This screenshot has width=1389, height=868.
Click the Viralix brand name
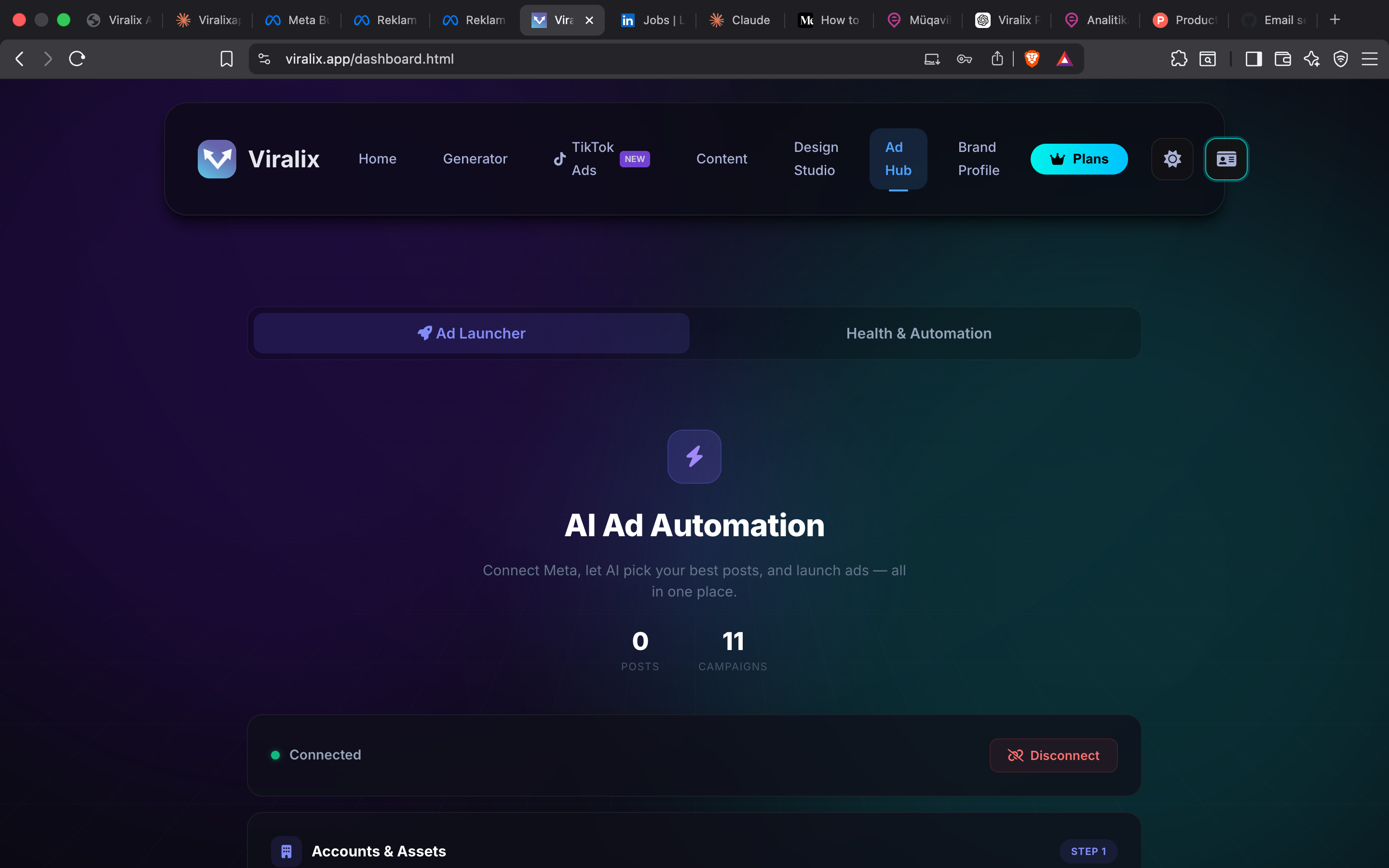click(x=284, y=159)
